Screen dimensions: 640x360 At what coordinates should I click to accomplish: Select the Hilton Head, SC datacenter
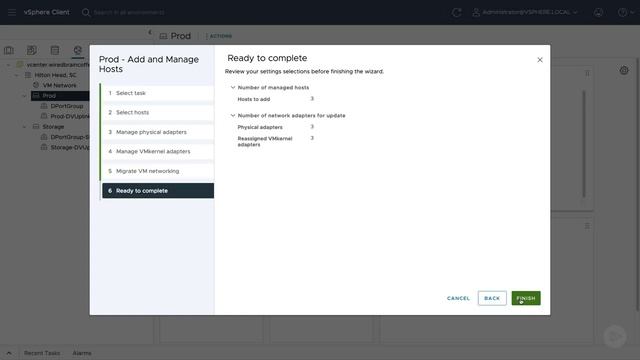coord(55,75)
